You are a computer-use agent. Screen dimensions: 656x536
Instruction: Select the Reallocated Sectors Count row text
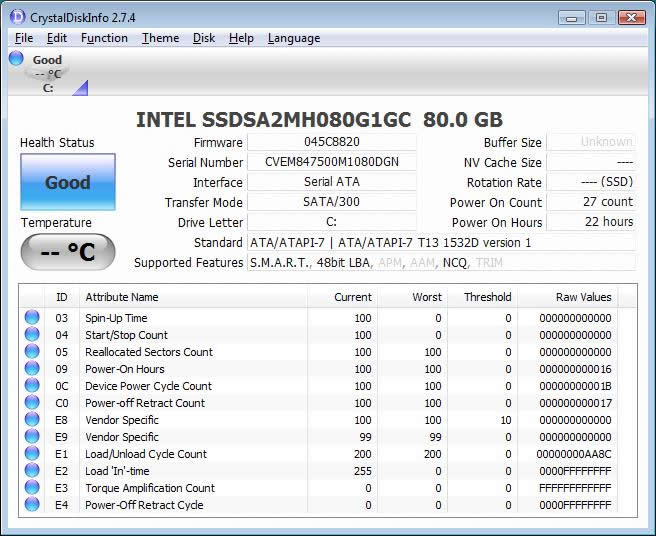tap(149, 352)
